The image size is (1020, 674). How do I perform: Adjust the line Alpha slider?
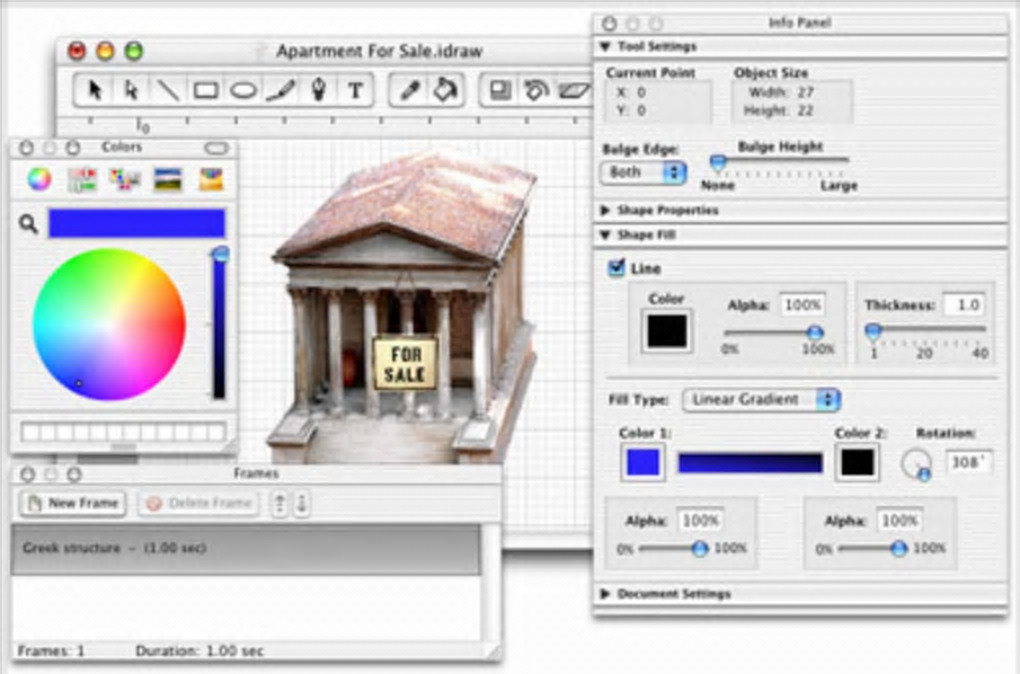click(814, 333)
